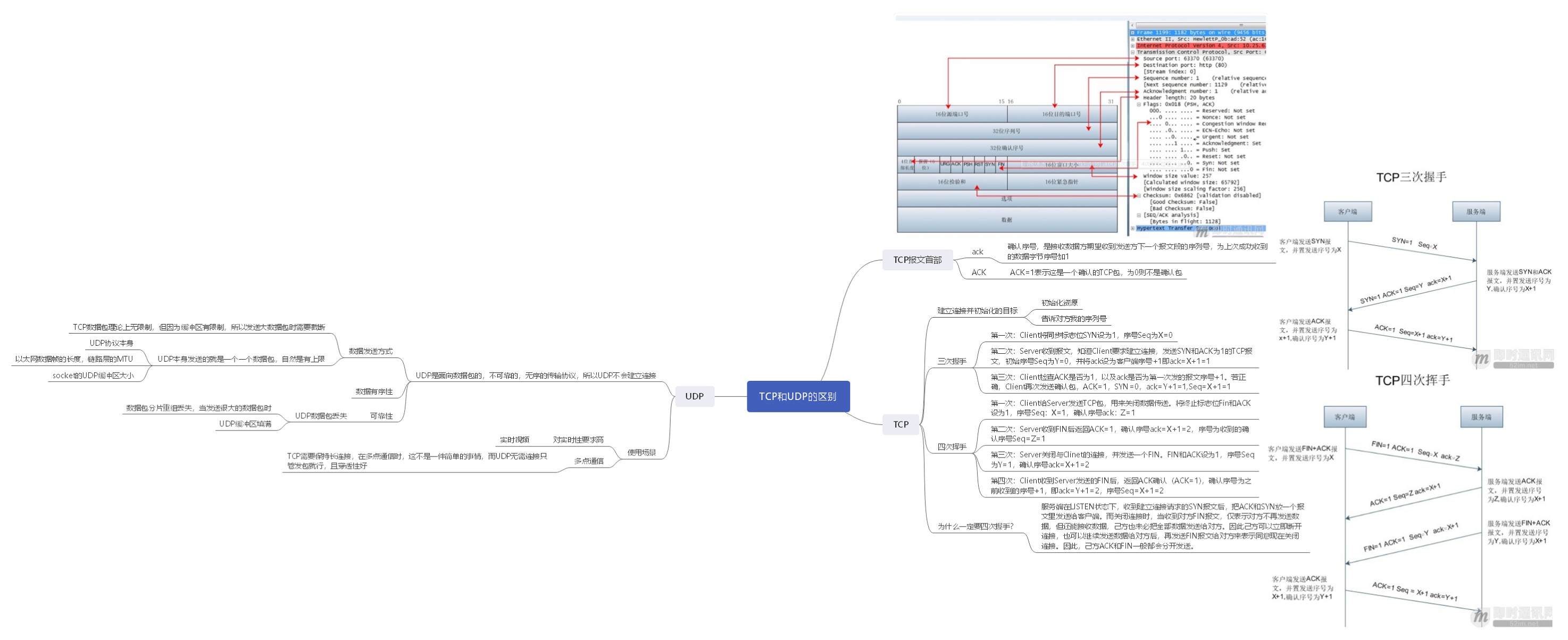This screenshot has width=1568, height=640.
Task: Click the SYN flag cell in header diagram
Action: point(990,164)
